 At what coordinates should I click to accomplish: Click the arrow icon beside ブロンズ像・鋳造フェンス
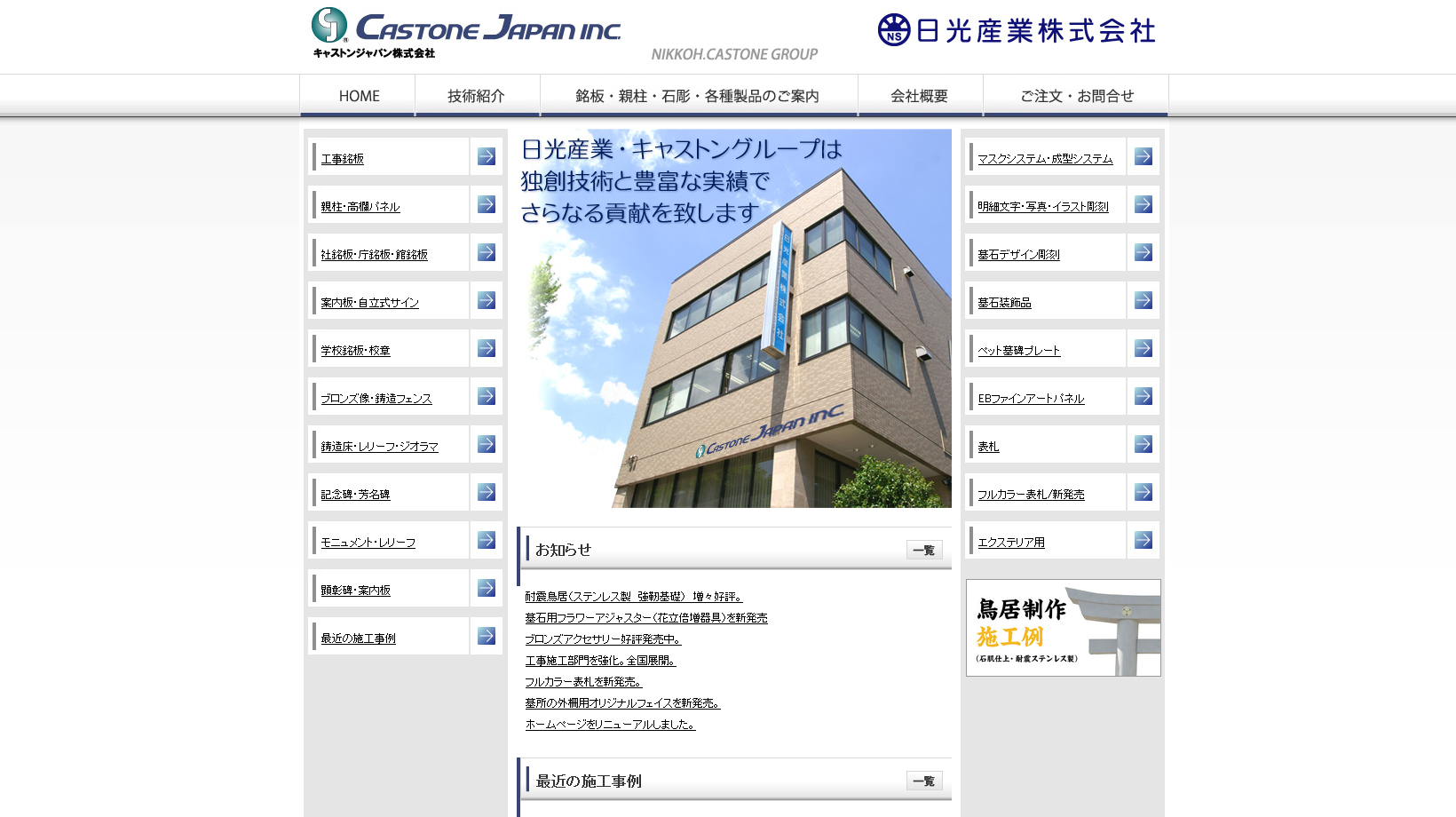click(x=487, y=396)
